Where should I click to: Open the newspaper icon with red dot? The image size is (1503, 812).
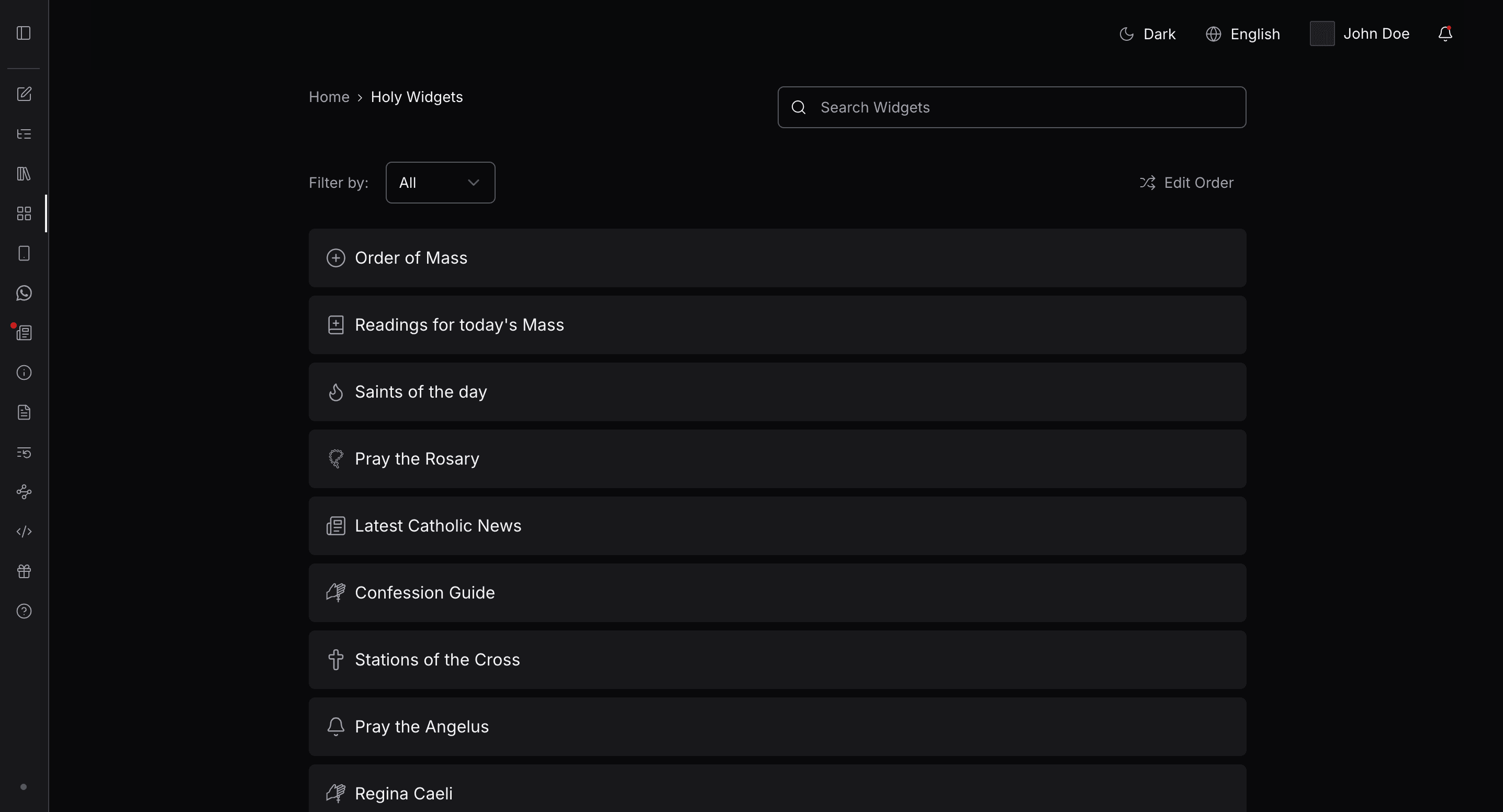[x=24, y=333]
